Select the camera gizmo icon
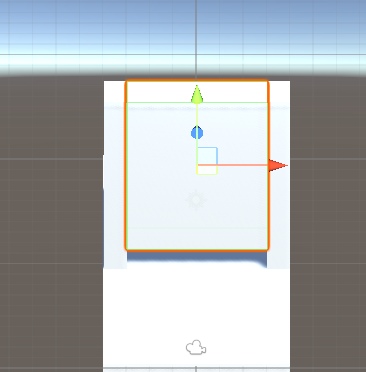 (196, 348)
